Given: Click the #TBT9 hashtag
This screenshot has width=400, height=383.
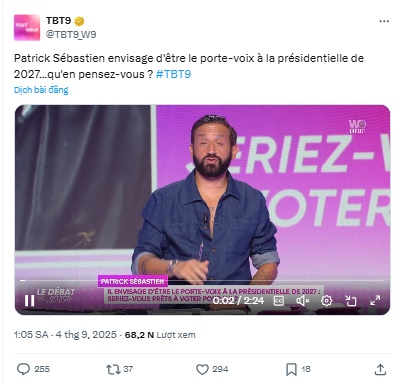Looking at the screenshot, I should pos(173,74).
